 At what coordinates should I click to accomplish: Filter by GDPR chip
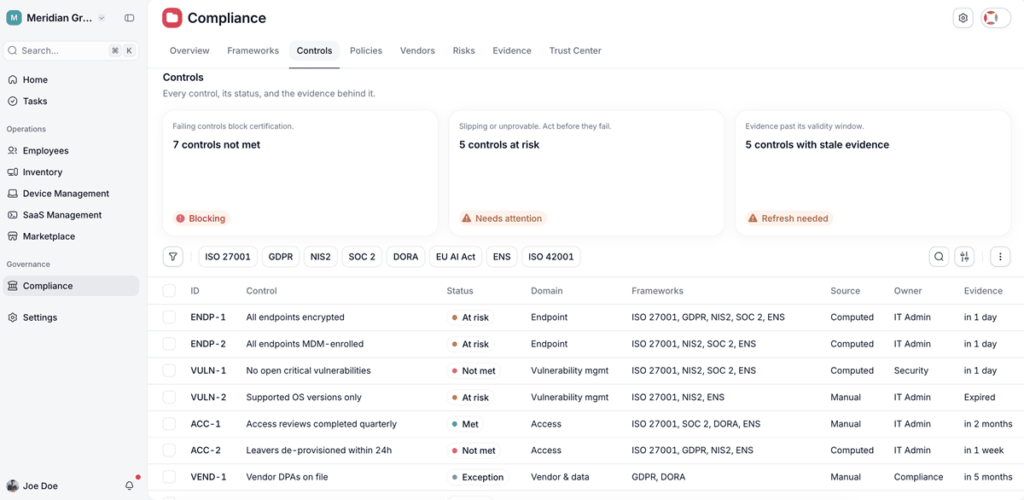point(281,257)
